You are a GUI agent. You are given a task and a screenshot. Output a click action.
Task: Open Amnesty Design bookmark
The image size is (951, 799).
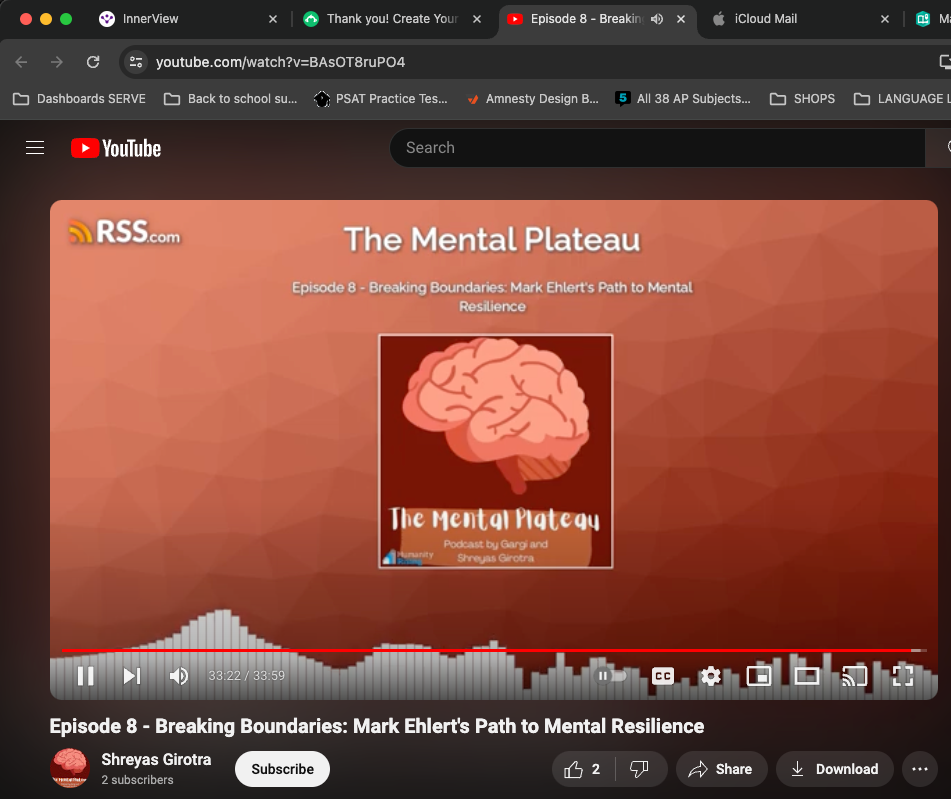tap(533, 98)
